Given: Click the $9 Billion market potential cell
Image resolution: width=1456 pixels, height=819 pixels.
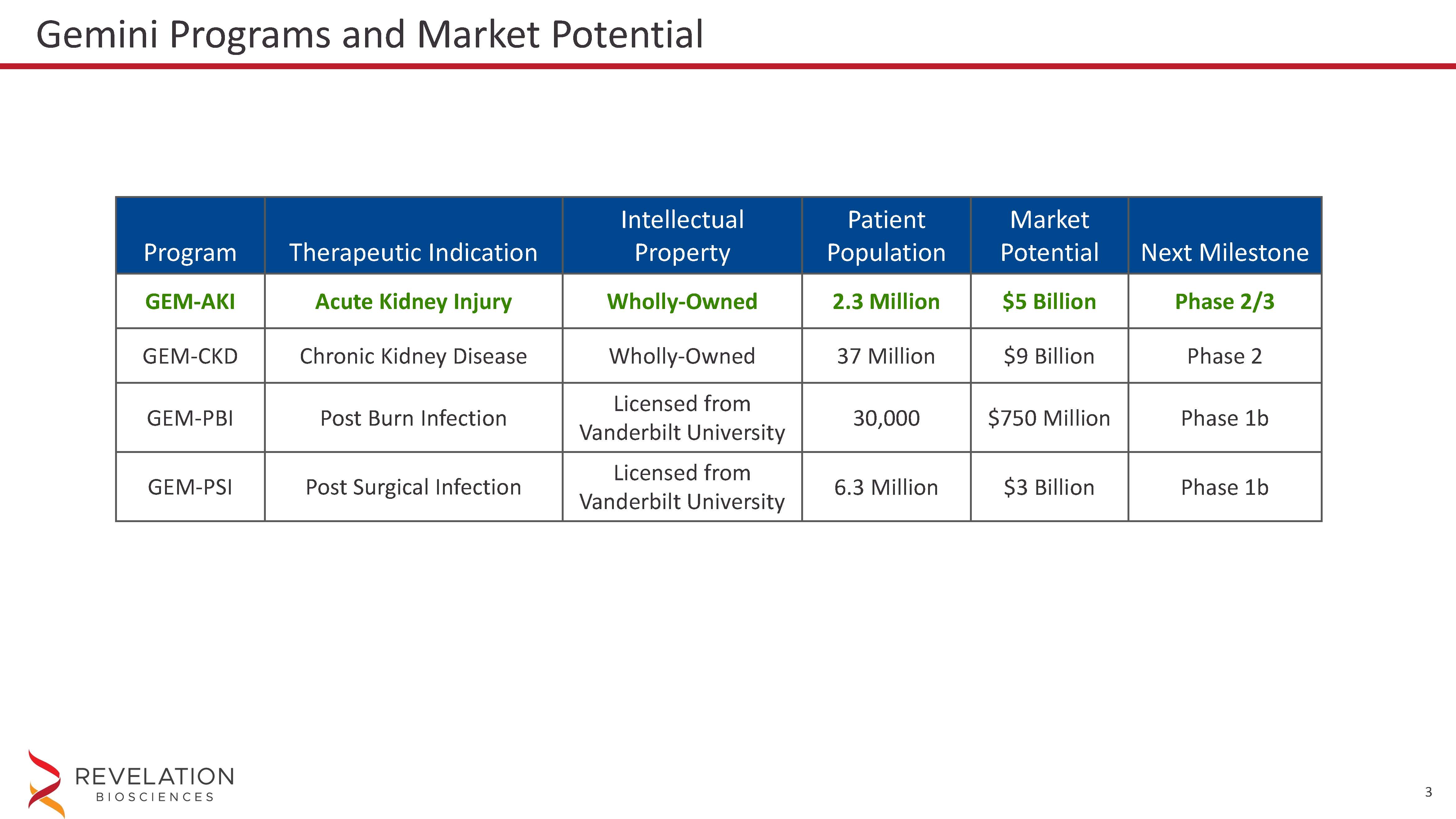Looking at the screenshot, I should [1049, 356].
